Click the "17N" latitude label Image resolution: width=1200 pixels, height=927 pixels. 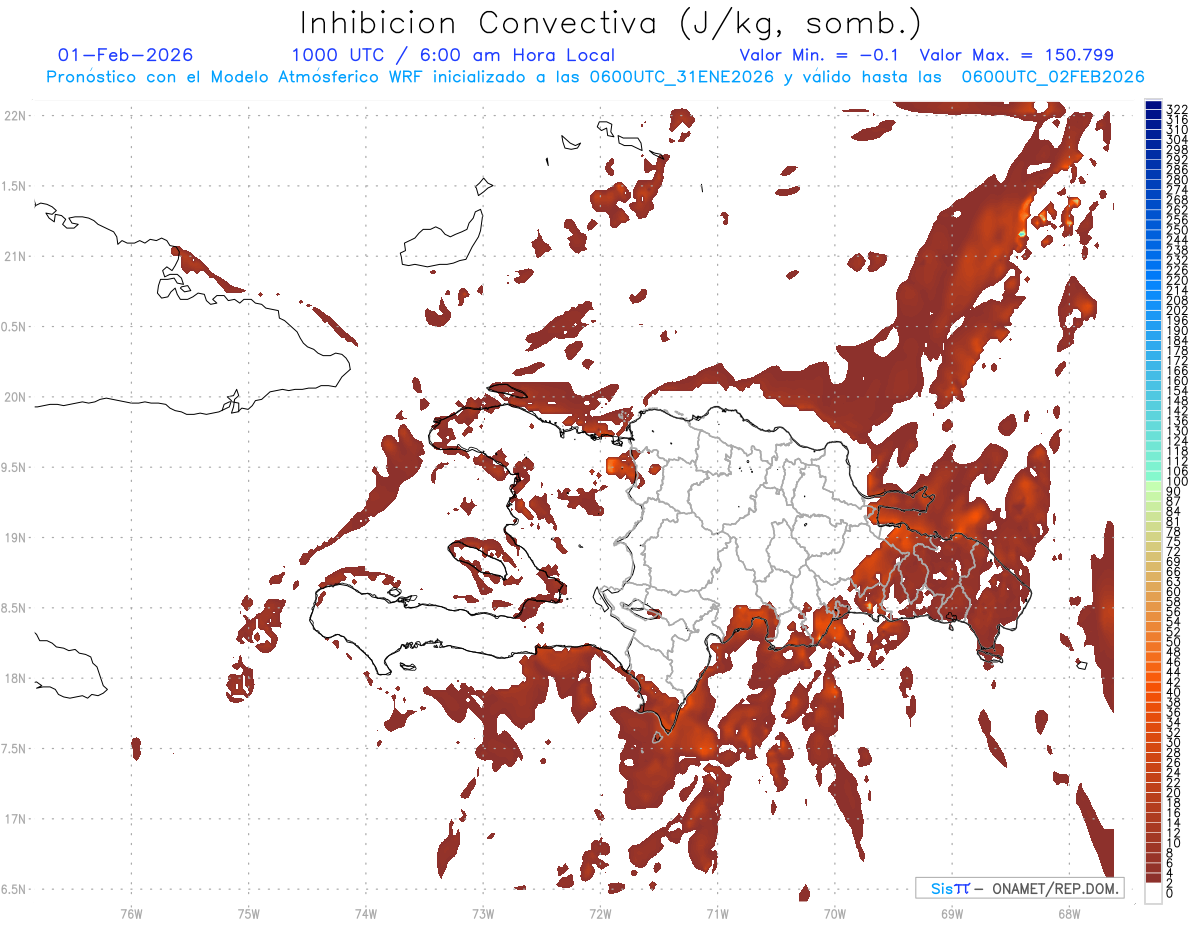click(x=15, y=818)
